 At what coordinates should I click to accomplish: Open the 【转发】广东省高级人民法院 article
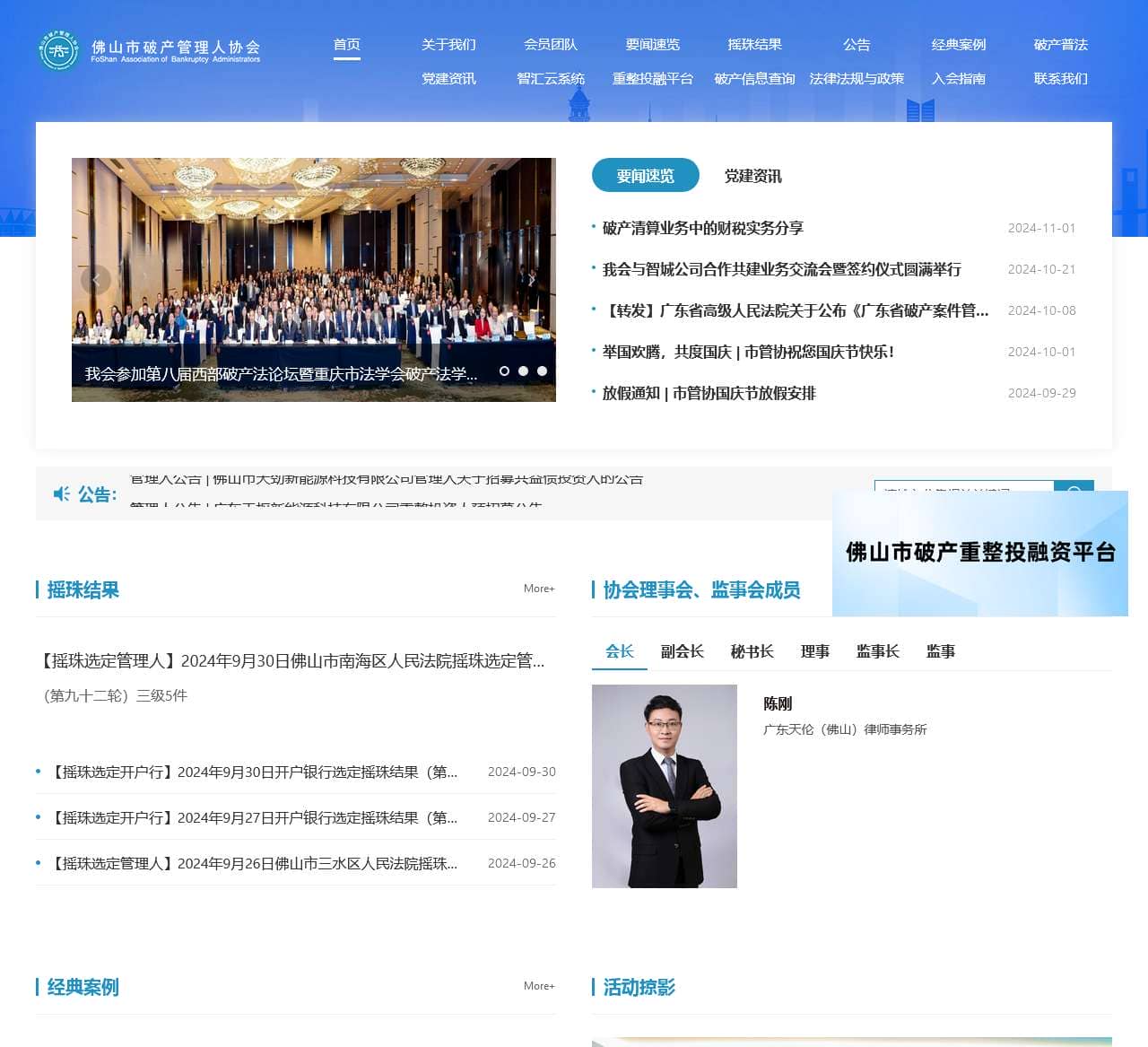click(x=796, y=310)
